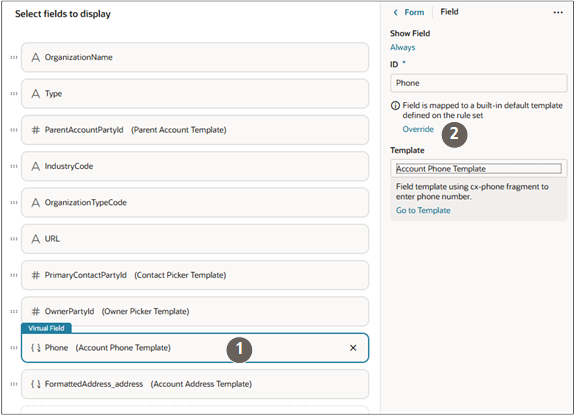Open the Account Phone Template dropdown
575x415 pixels.
click(479, 169)
